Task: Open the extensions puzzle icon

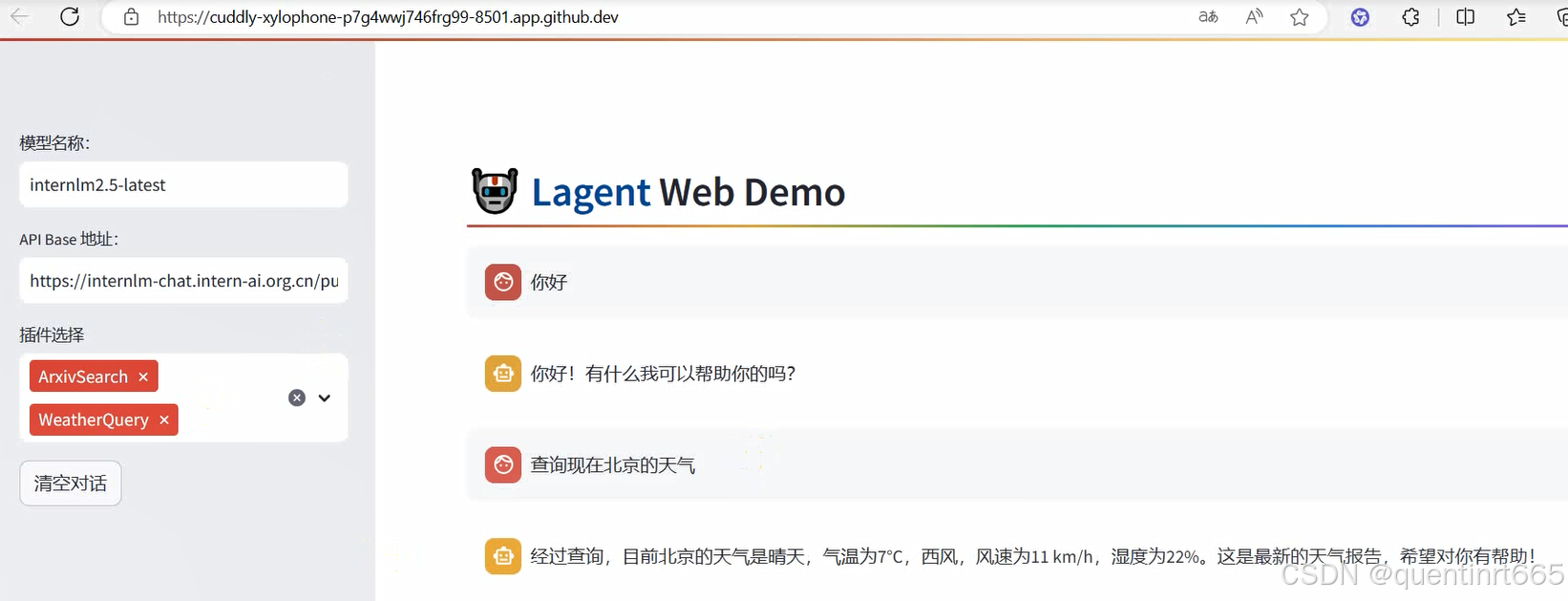Action: coord(1410,16)
